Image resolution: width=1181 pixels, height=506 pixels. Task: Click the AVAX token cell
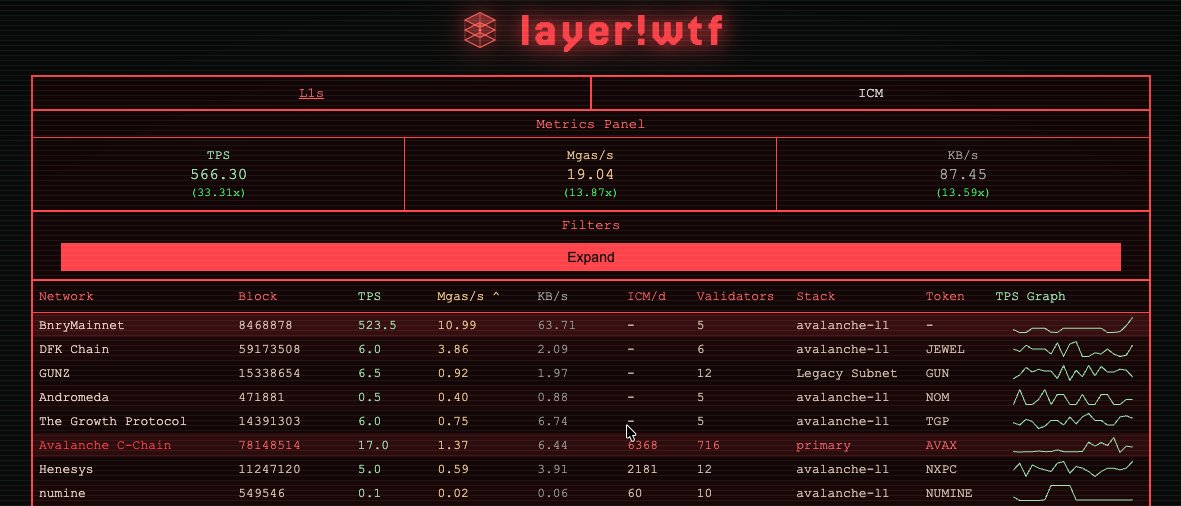941,445
